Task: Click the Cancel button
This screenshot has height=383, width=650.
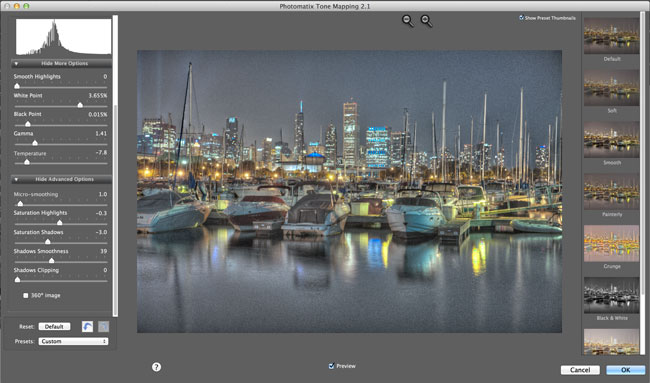Action: (x=580, y=370)
